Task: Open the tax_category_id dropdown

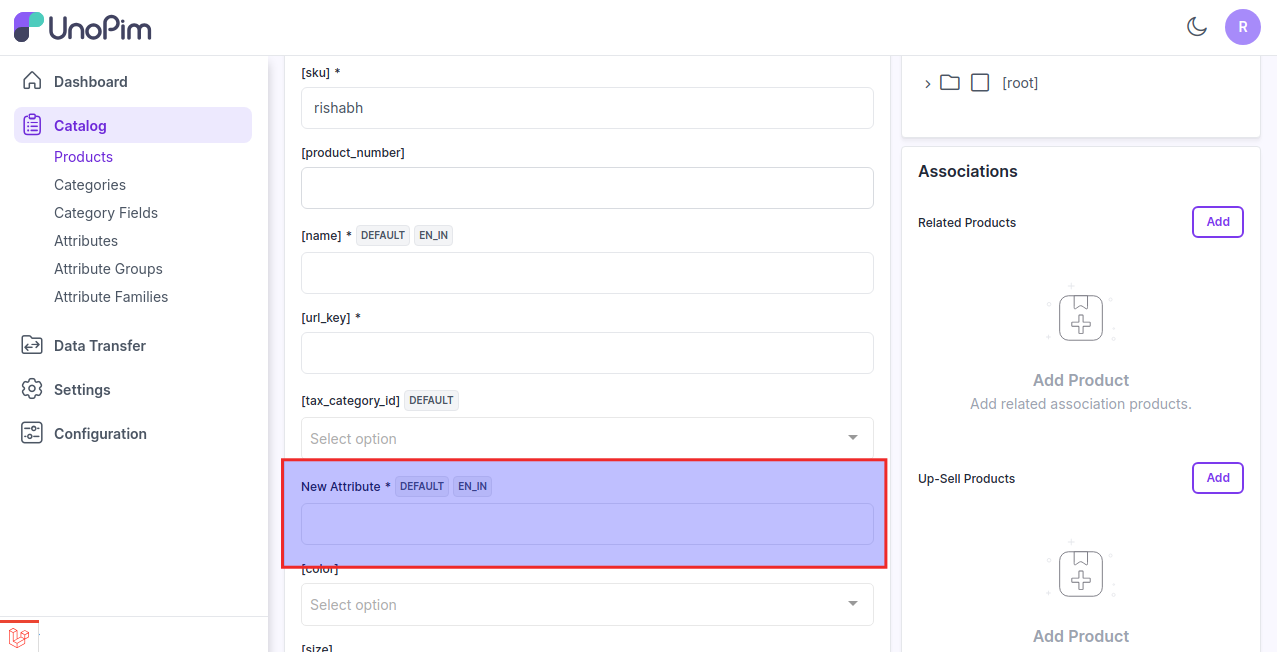Action: coord(587,438)
